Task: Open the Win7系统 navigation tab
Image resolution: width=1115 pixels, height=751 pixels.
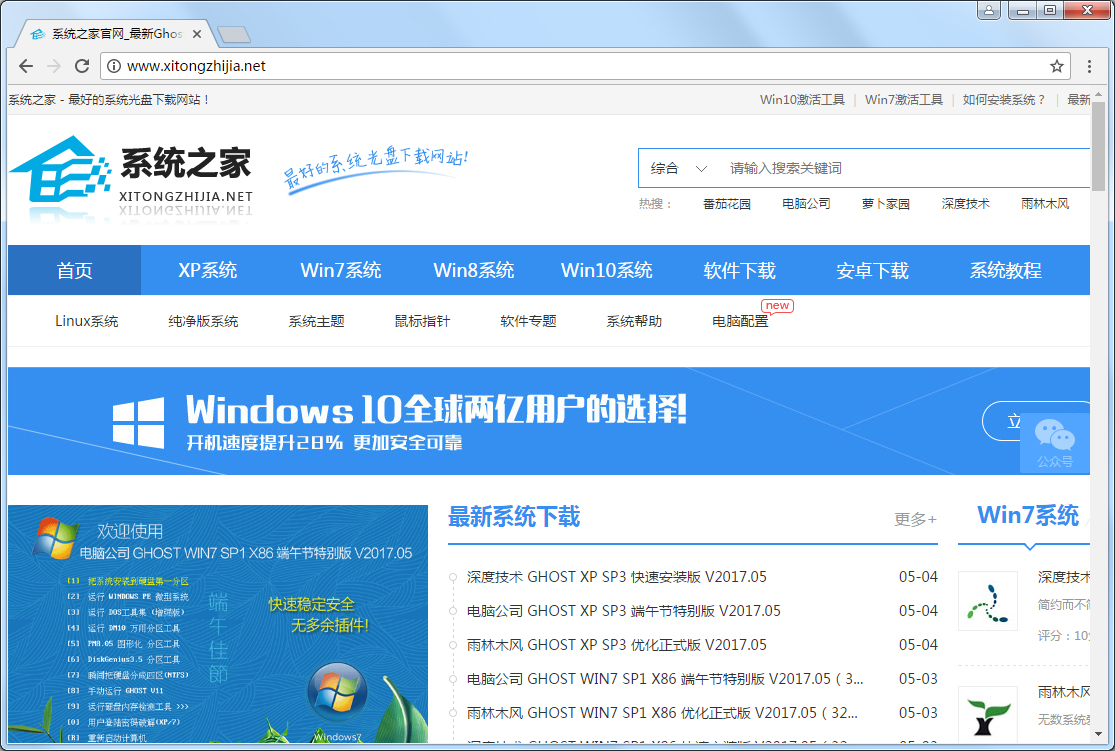Action: pos(341,270)
